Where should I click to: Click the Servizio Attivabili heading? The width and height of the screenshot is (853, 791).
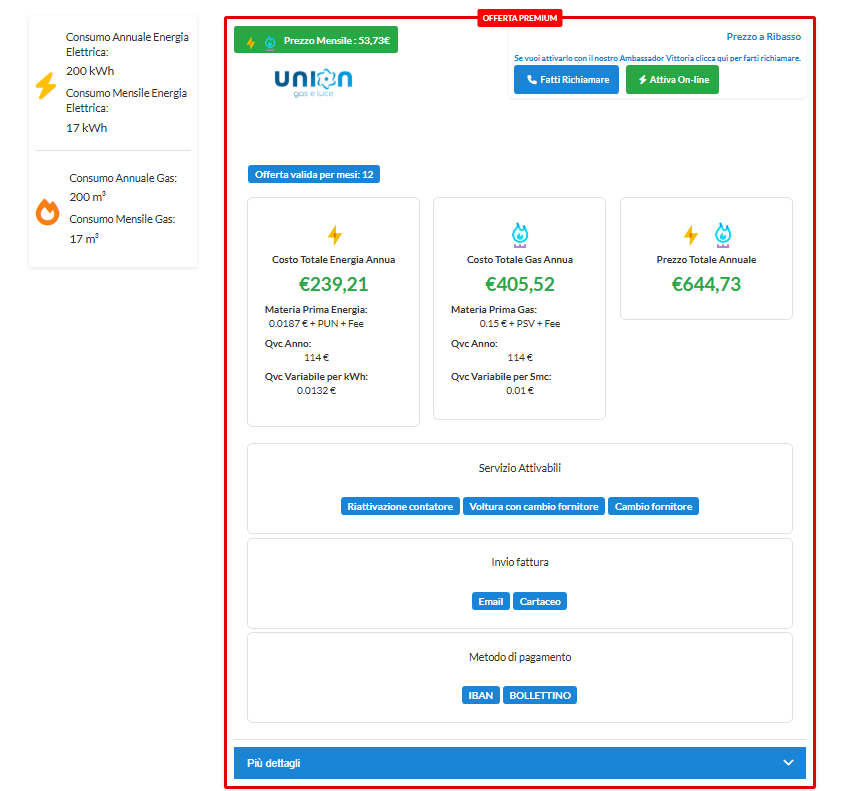click(x=520, y=468)
